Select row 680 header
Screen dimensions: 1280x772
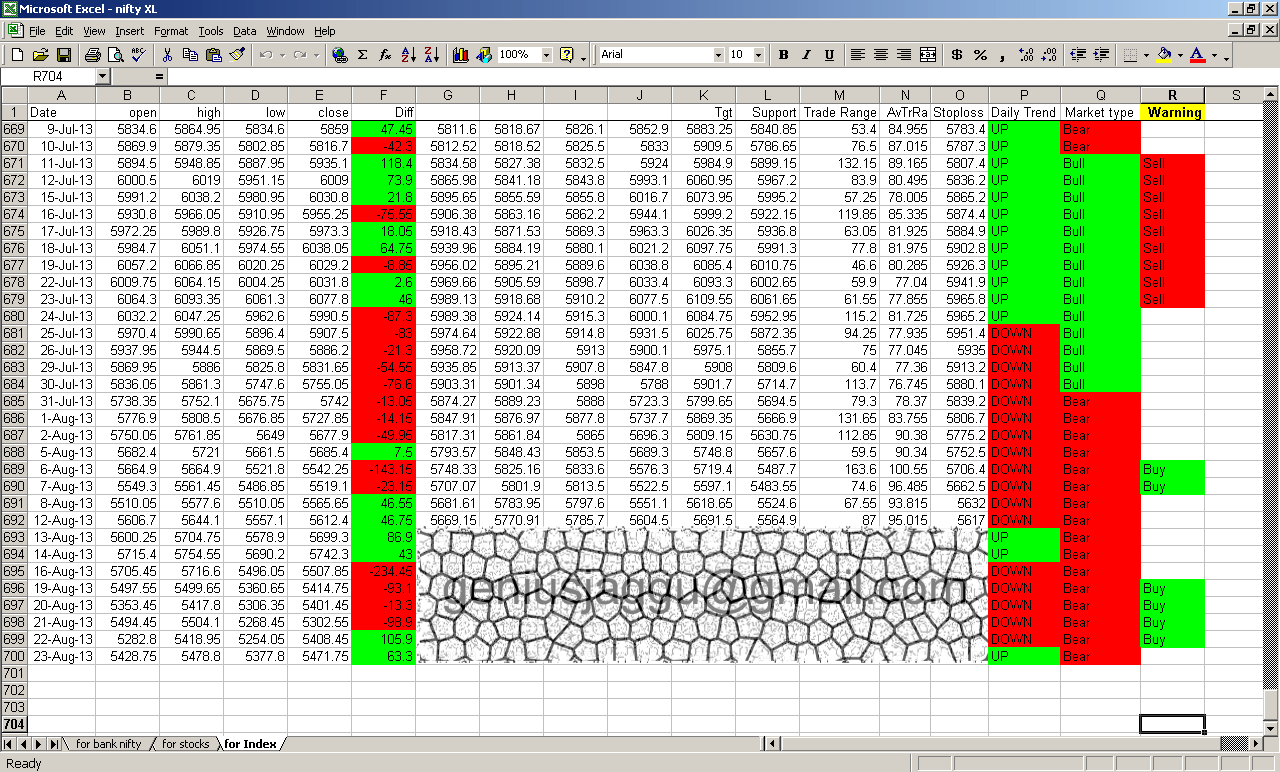tap(14, 316)
